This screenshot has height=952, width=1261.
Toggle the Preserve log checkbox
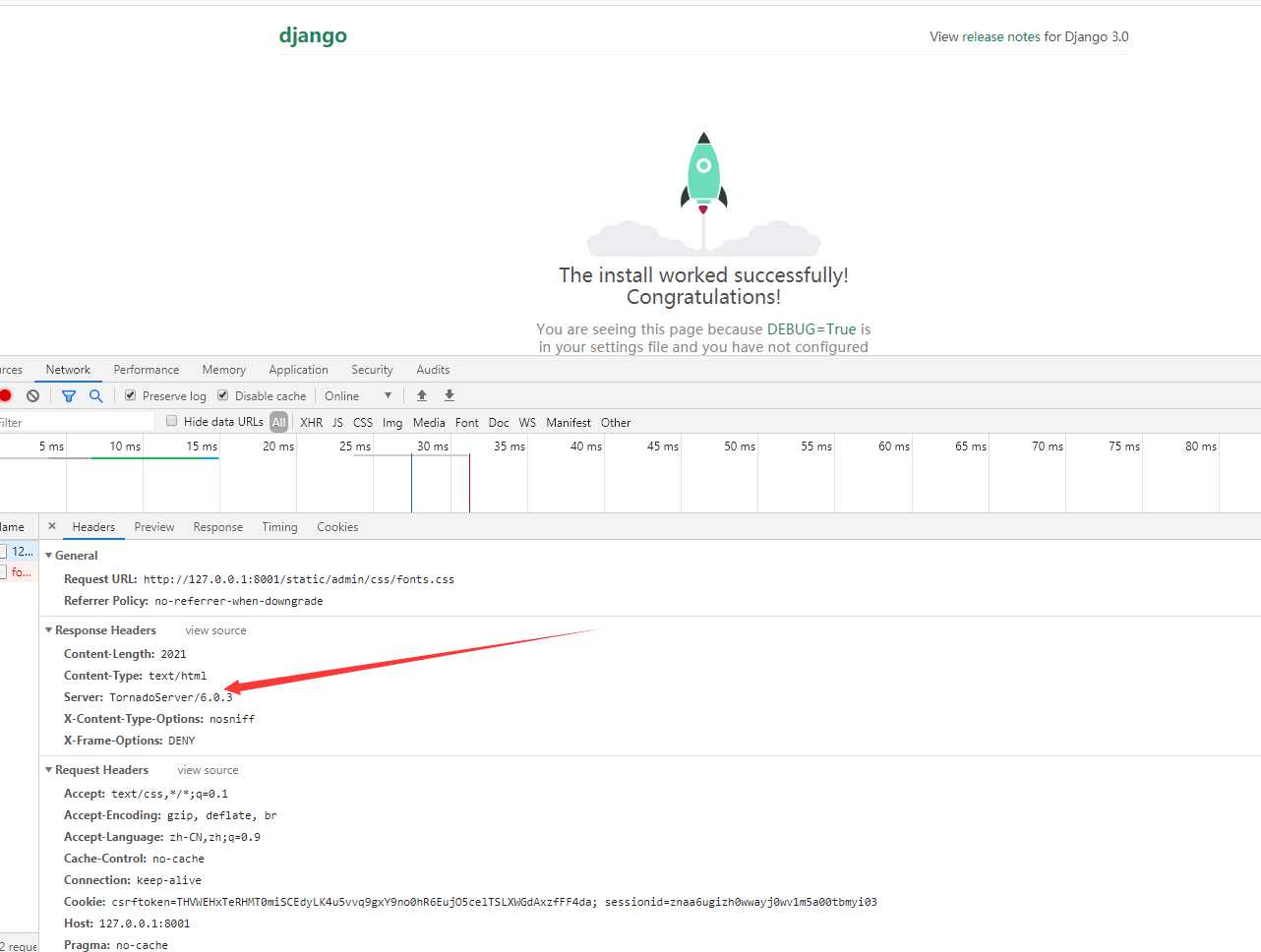click(x=130, y=395)
